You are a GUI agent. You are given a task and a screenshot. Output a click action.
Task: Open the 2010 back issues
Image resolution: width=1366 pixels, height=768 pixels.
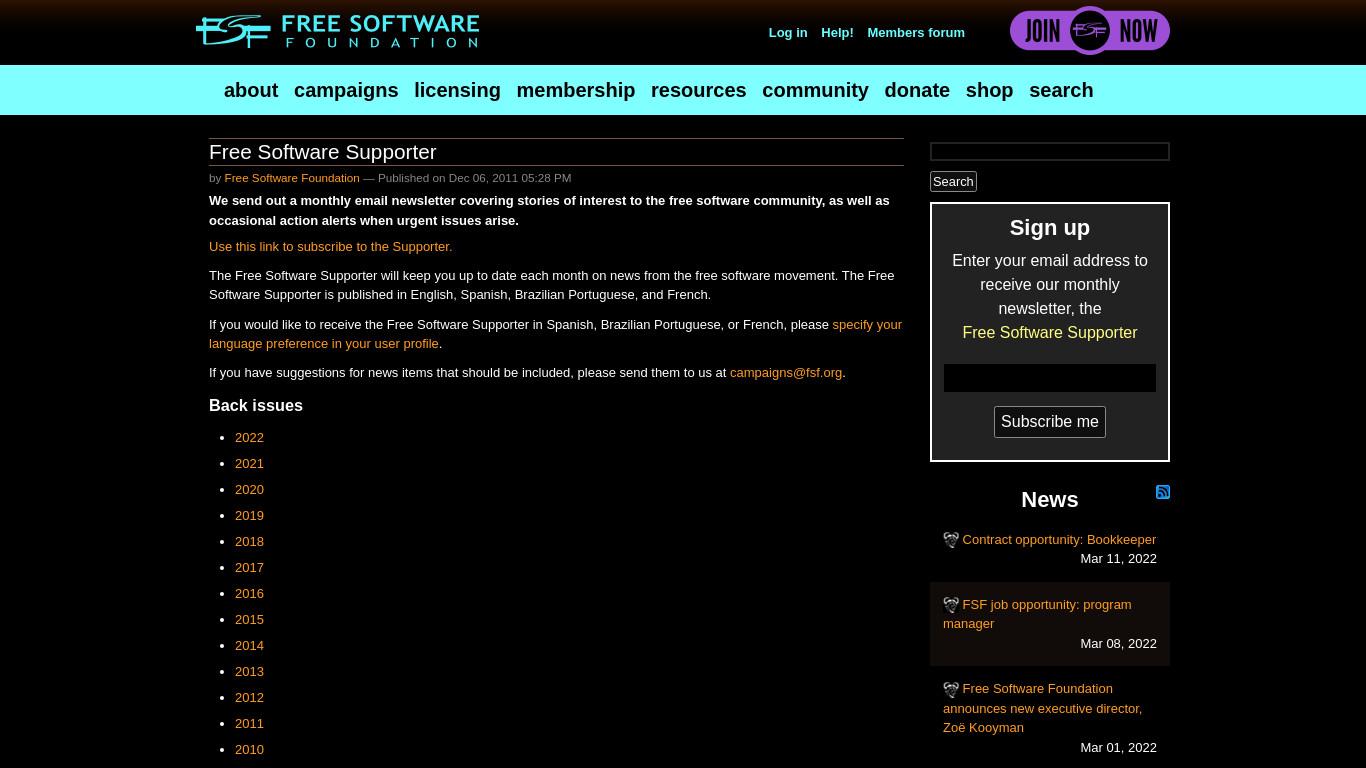click(x=249, y=749)
